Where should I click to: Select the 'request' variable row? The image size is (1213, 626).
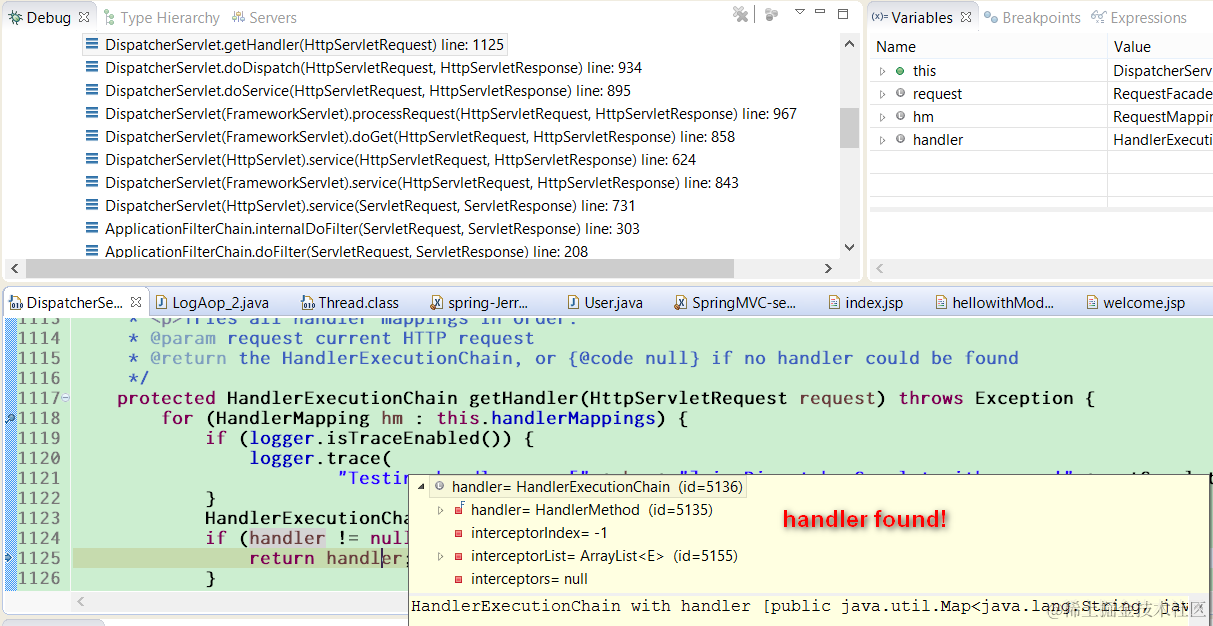pos(1041,94)
